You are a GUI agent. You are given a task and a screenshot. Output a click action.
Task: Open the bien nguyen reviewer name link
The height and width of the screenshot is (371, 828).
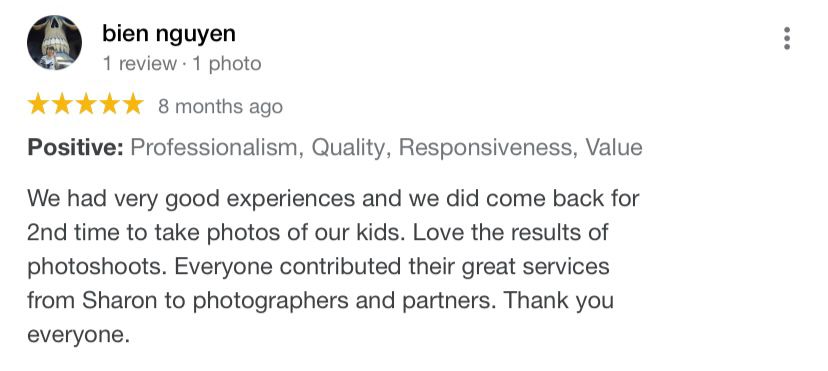coord(169,34)
